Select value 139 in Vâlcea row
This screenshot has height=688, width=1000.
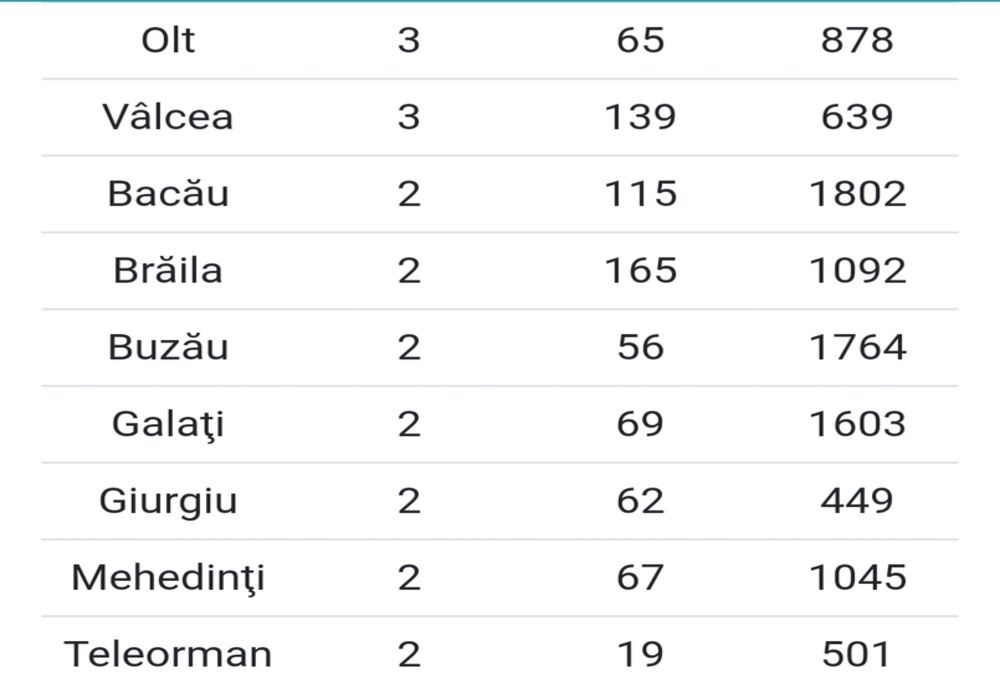[640, 117]
